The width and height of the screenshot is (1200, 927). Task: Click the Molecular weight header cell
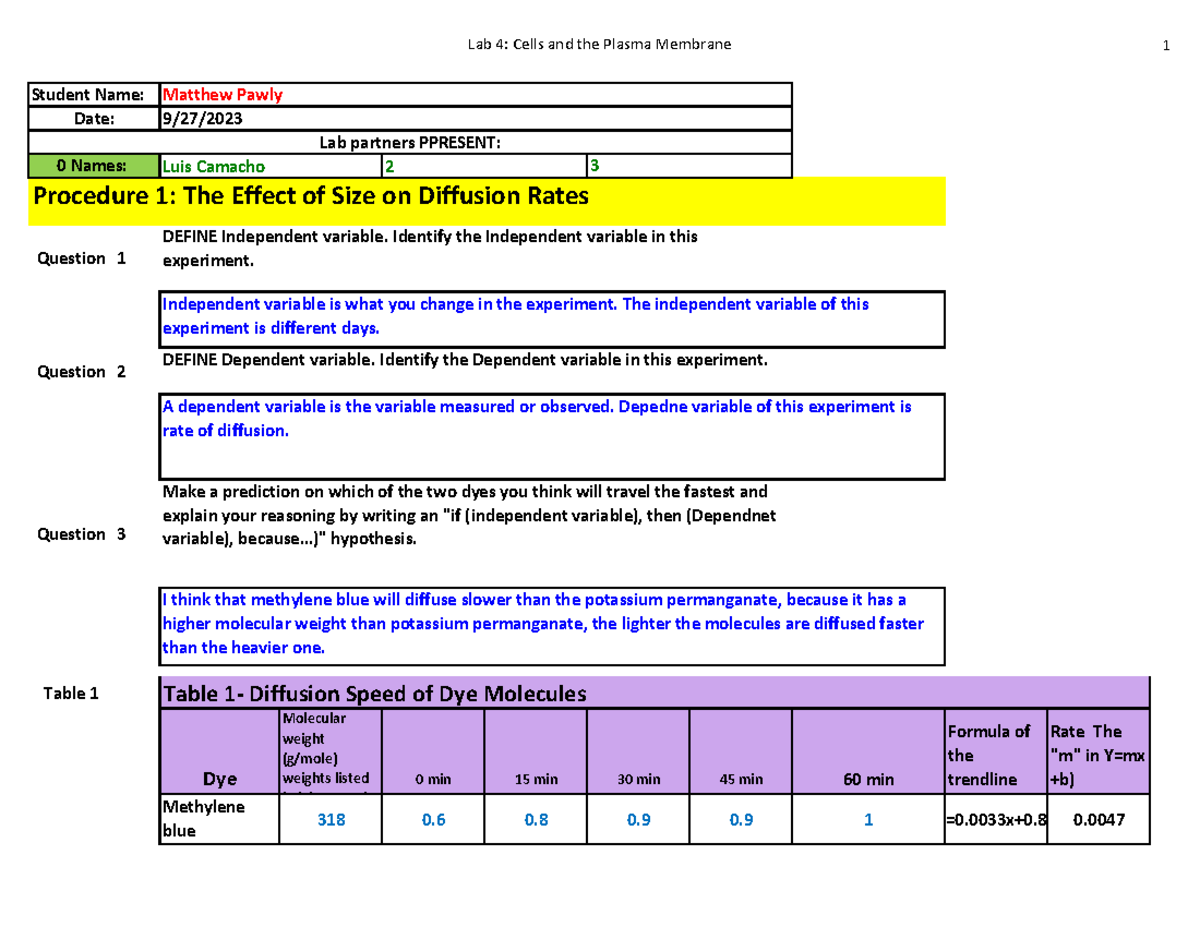pos(330,748)
